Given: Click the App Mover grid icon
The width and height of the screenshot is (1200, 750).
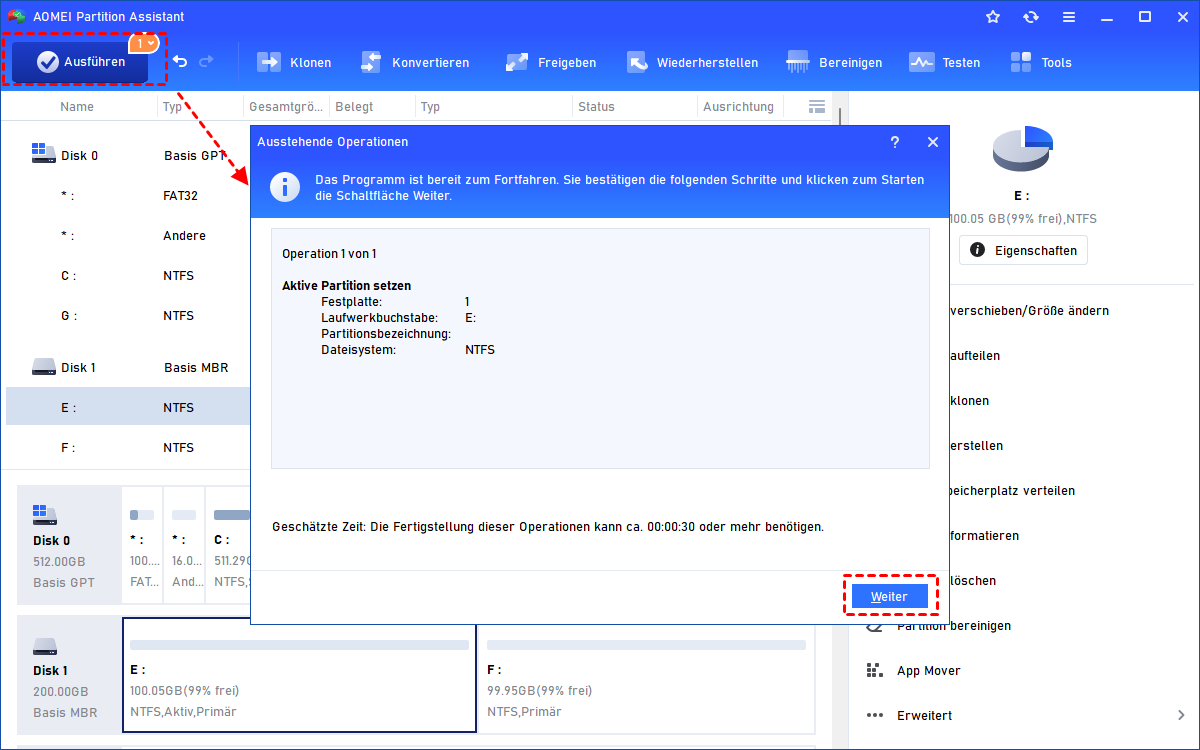Looking at the screenshot, I should 875,670.
